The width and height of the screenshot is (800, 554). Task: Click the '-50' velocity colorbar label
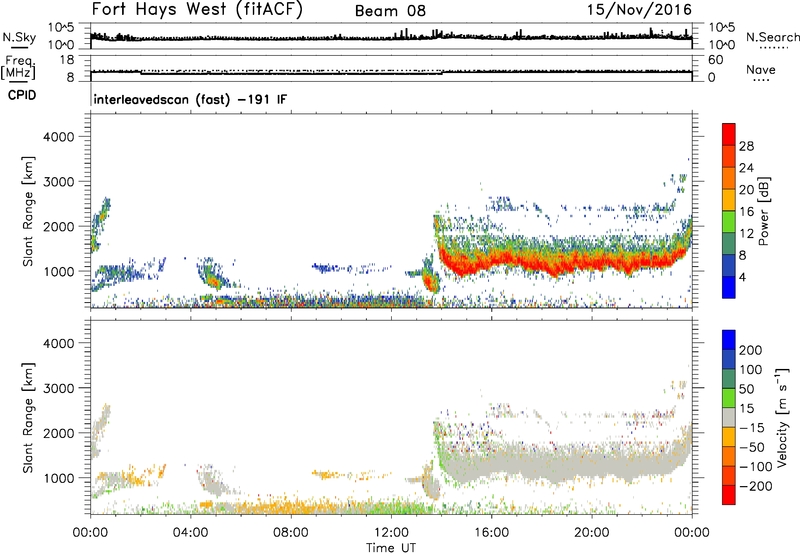(x=752, y=447)
